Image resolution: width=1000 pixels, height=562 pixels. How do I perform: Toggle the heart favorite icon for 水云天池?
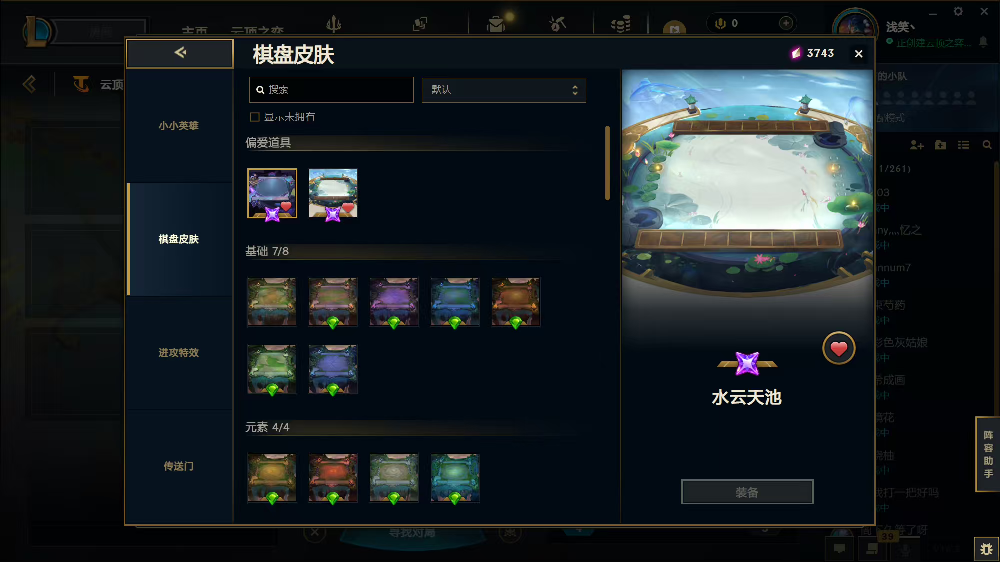coord(838,348)
